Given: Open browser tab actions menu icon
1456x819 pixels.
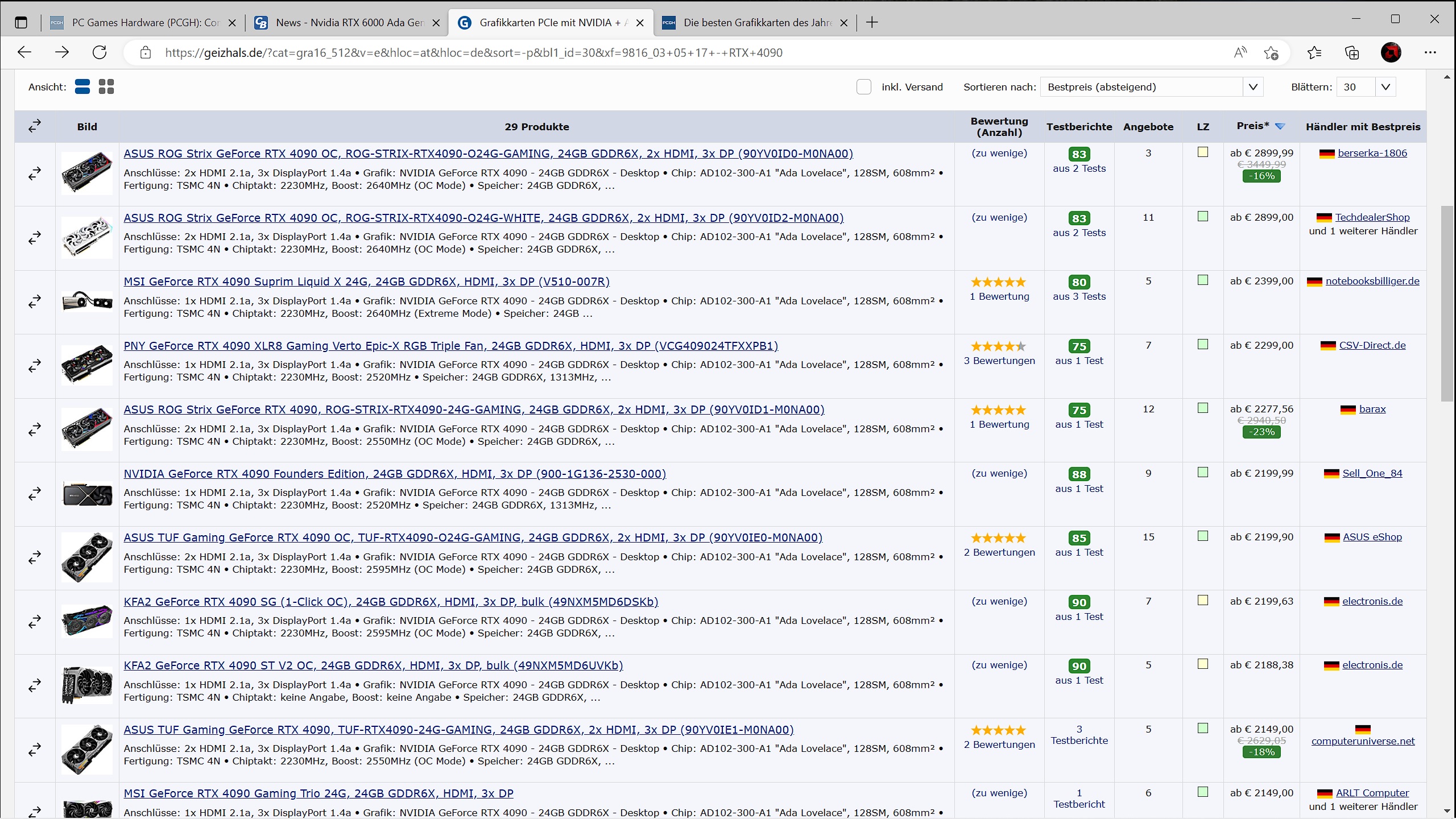Looking at the screenshot, I should coord(21,23).
